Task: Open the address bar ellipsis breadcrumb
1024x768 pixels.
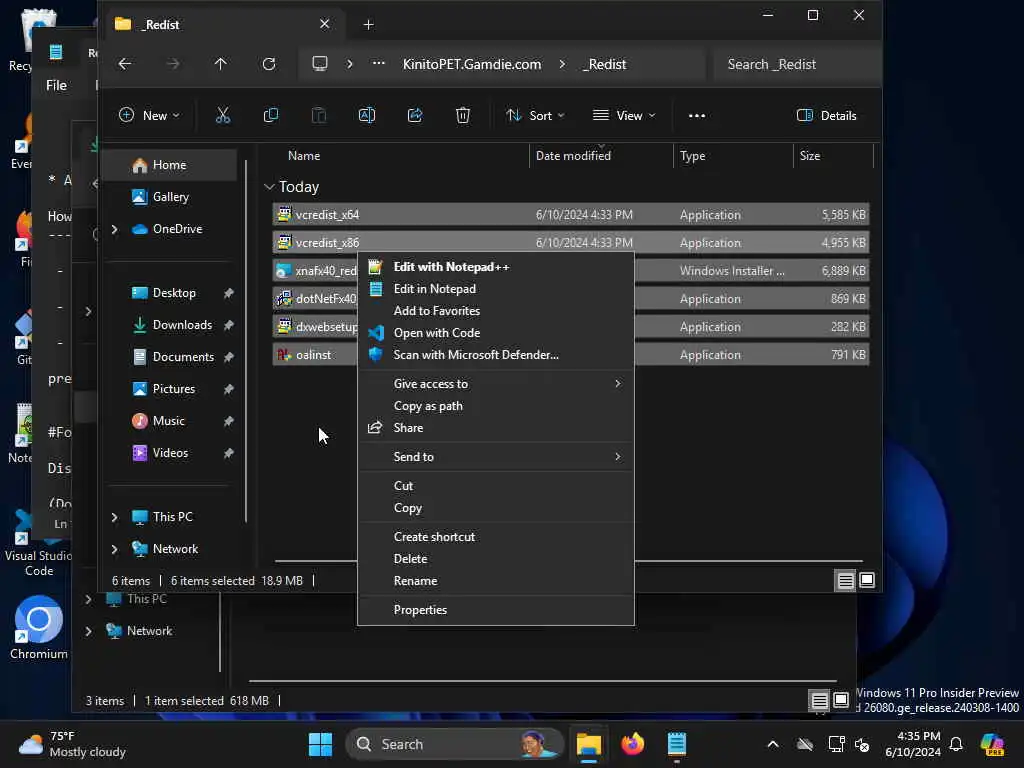Action: (379, 64)
